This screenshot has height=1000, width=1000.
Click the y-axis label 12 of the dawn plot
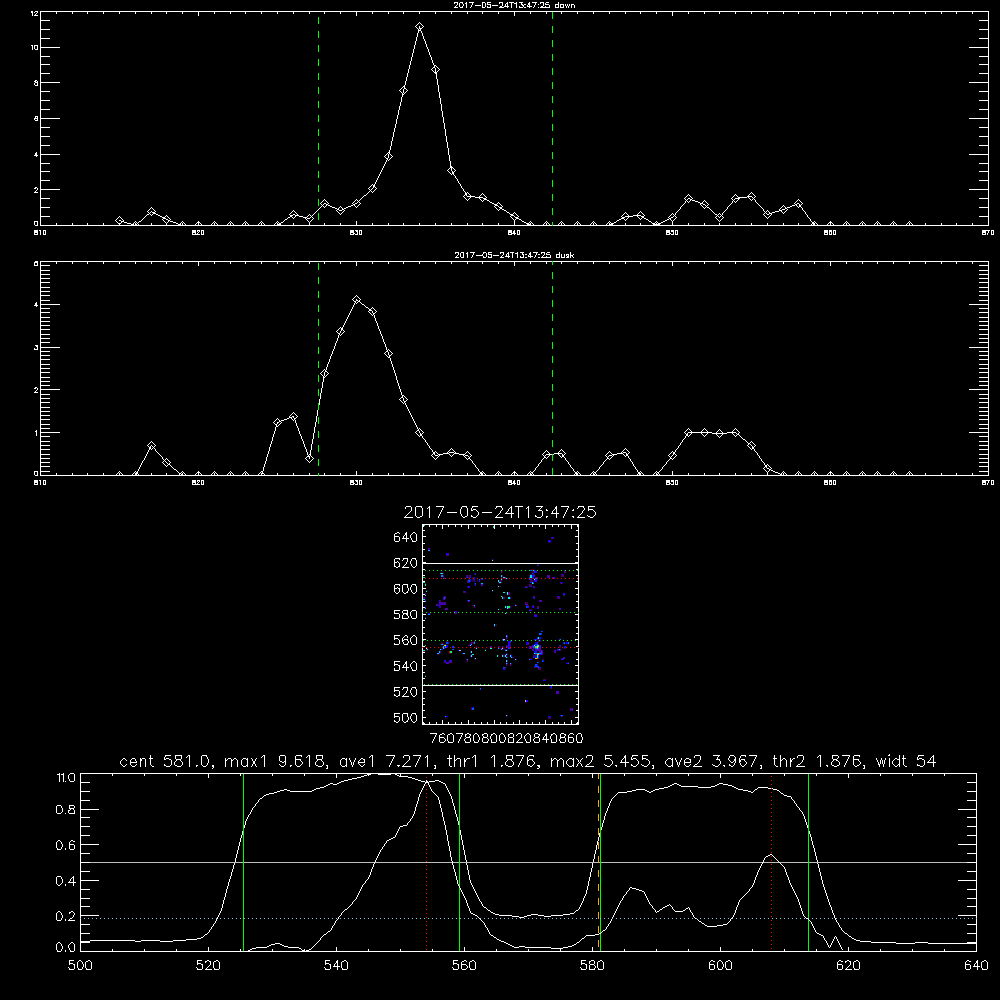point(35,13)
